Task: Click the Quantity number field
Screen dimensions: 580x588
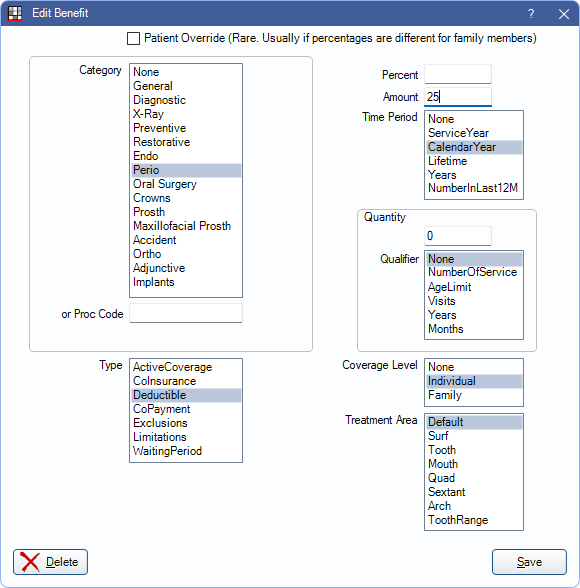Action: [458, 236]
